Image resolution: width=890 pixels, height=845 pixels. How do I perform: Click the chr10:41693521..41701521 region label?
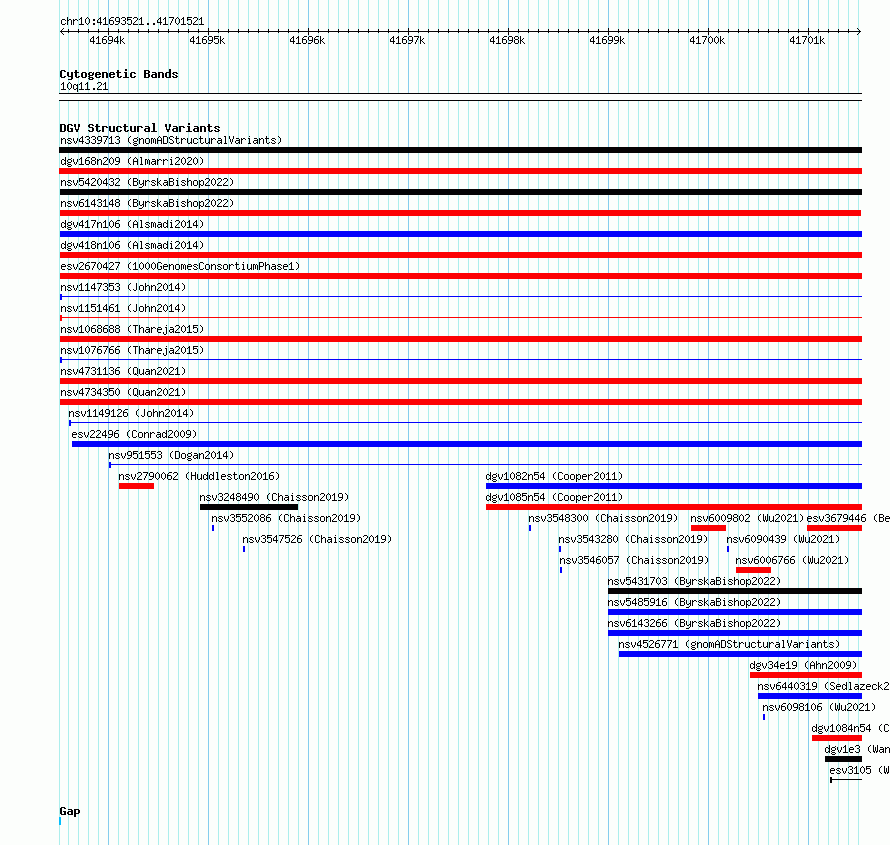coord(132,21)
